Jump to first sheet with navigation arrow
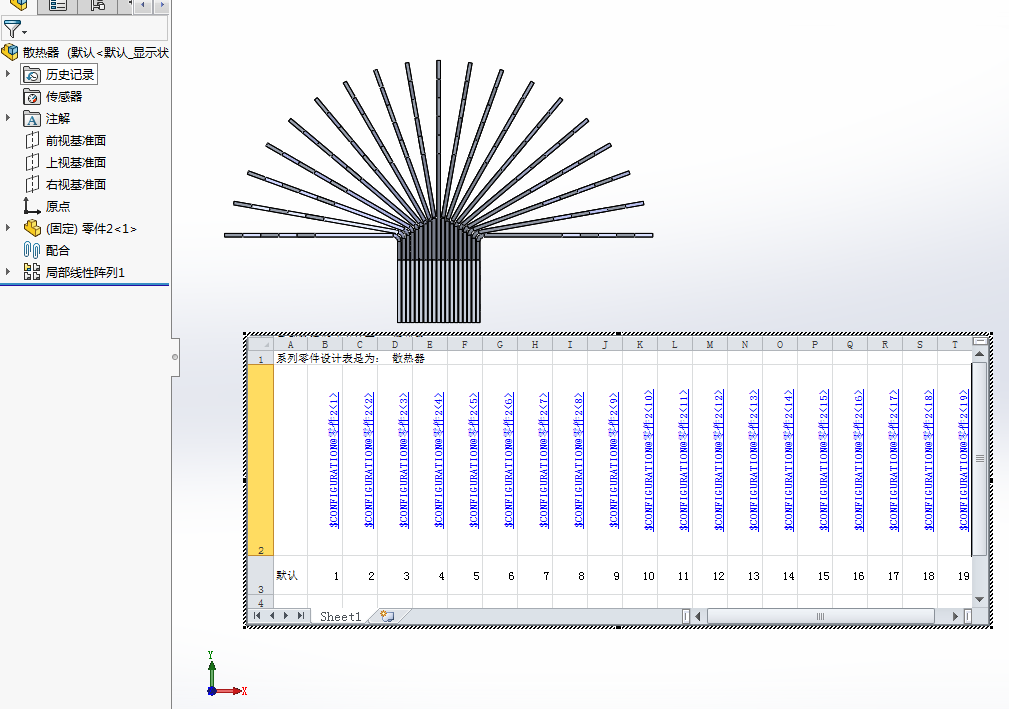 257,616
